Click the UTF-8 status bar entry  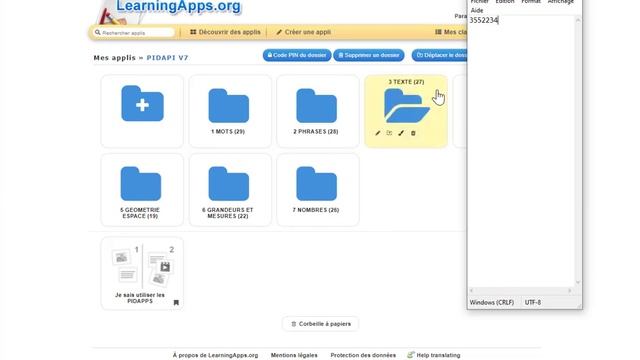coord(533,302)
